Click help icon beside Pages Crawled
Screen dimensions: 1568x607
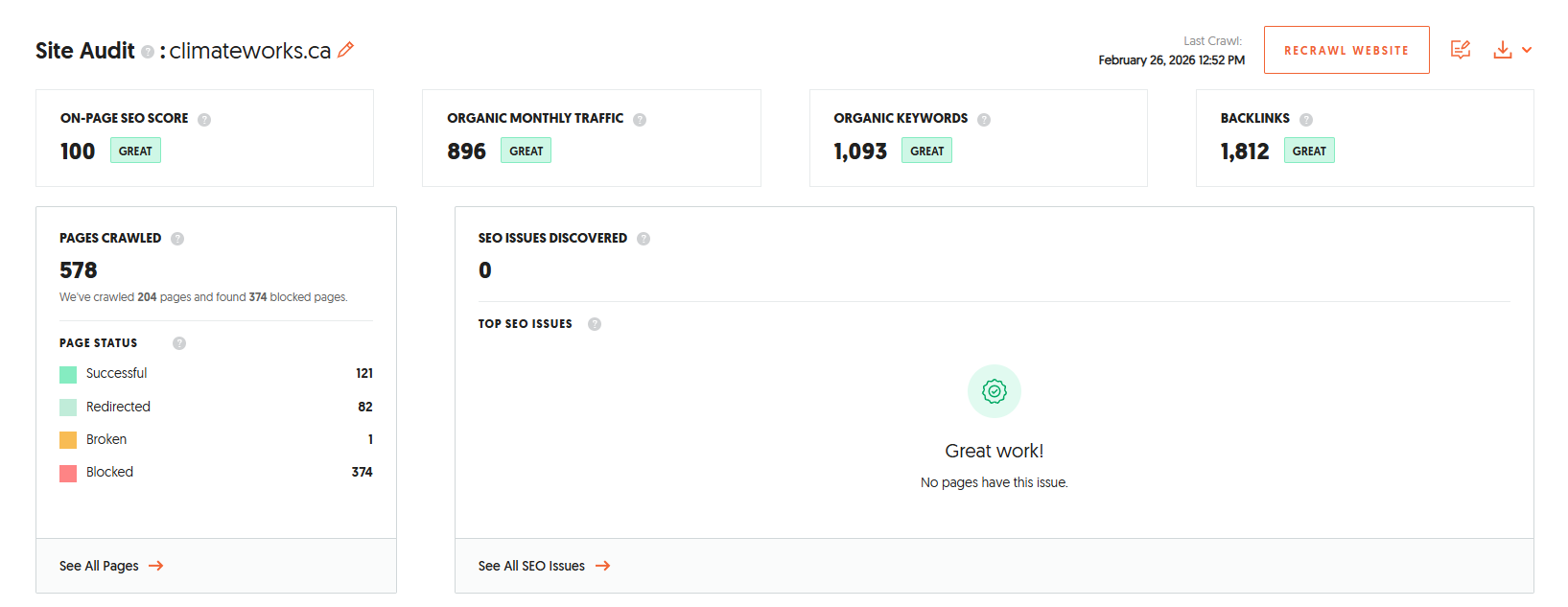pos(177,239)
